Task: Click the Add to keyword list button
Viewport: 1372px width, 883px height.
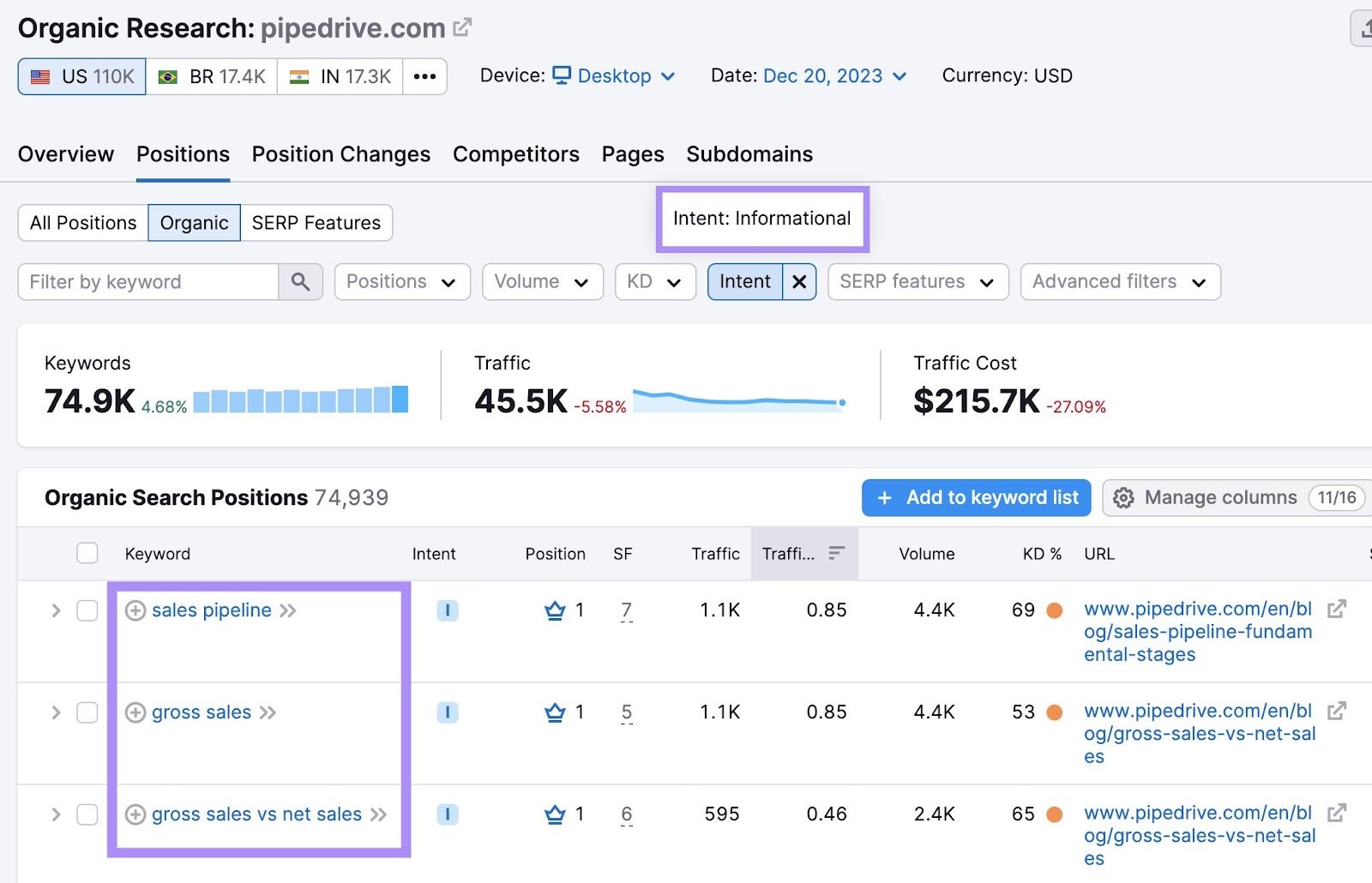Action: [x=975, y=497]
